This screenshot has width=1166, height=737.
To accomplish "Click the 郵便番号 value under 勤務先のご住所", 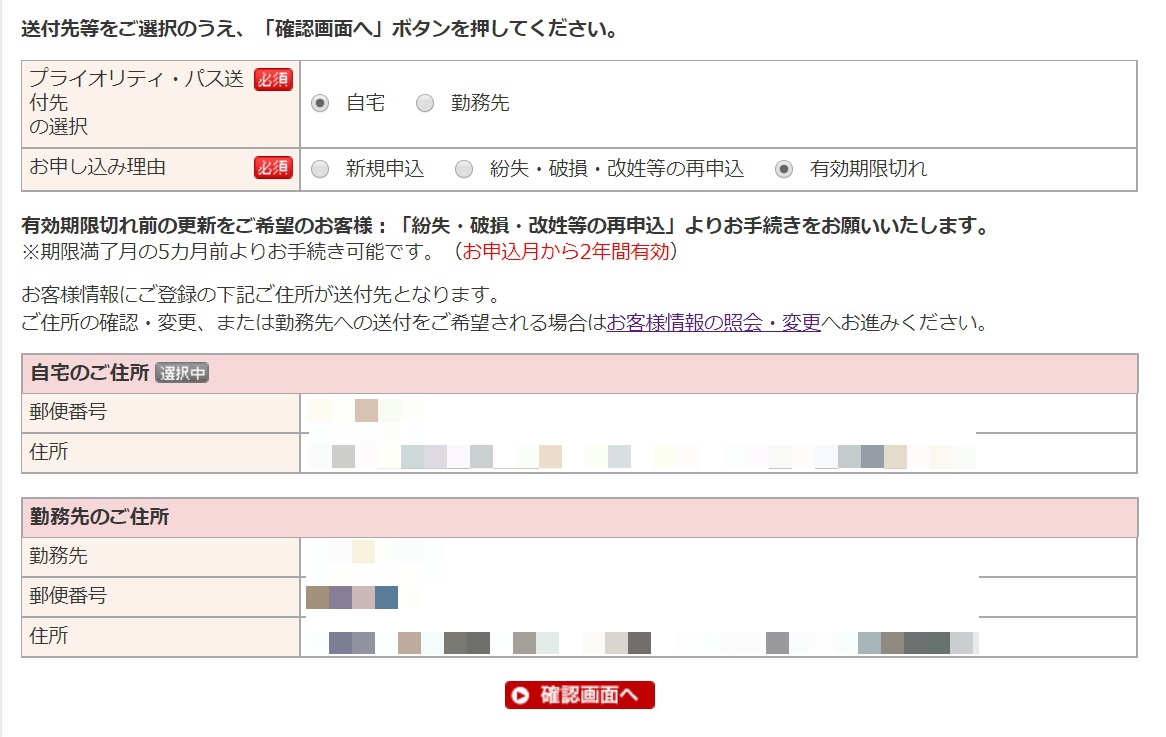I will pos(353,597).
